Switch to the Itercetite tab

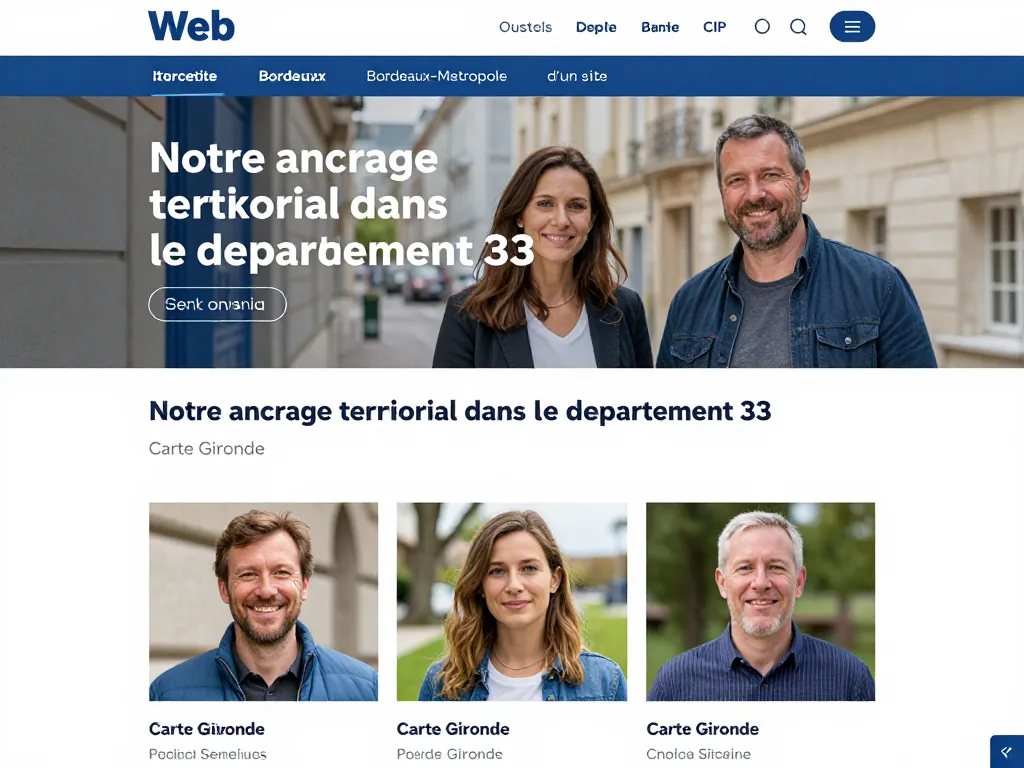point(185,76)
